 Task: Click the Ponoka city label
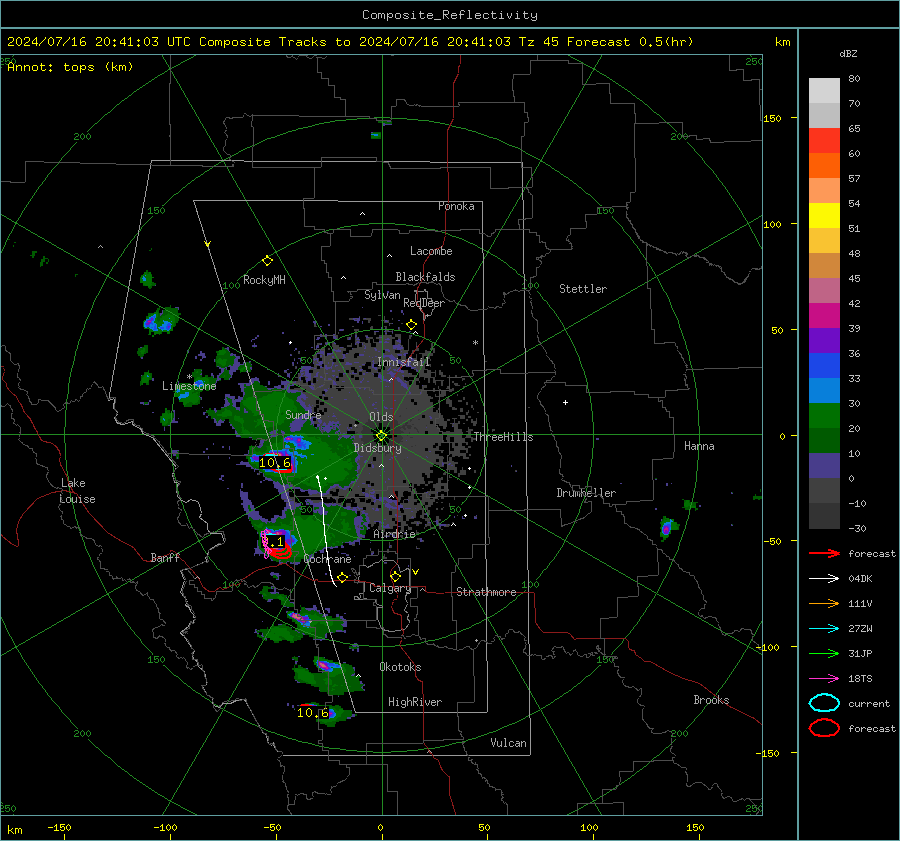[456, 206]
